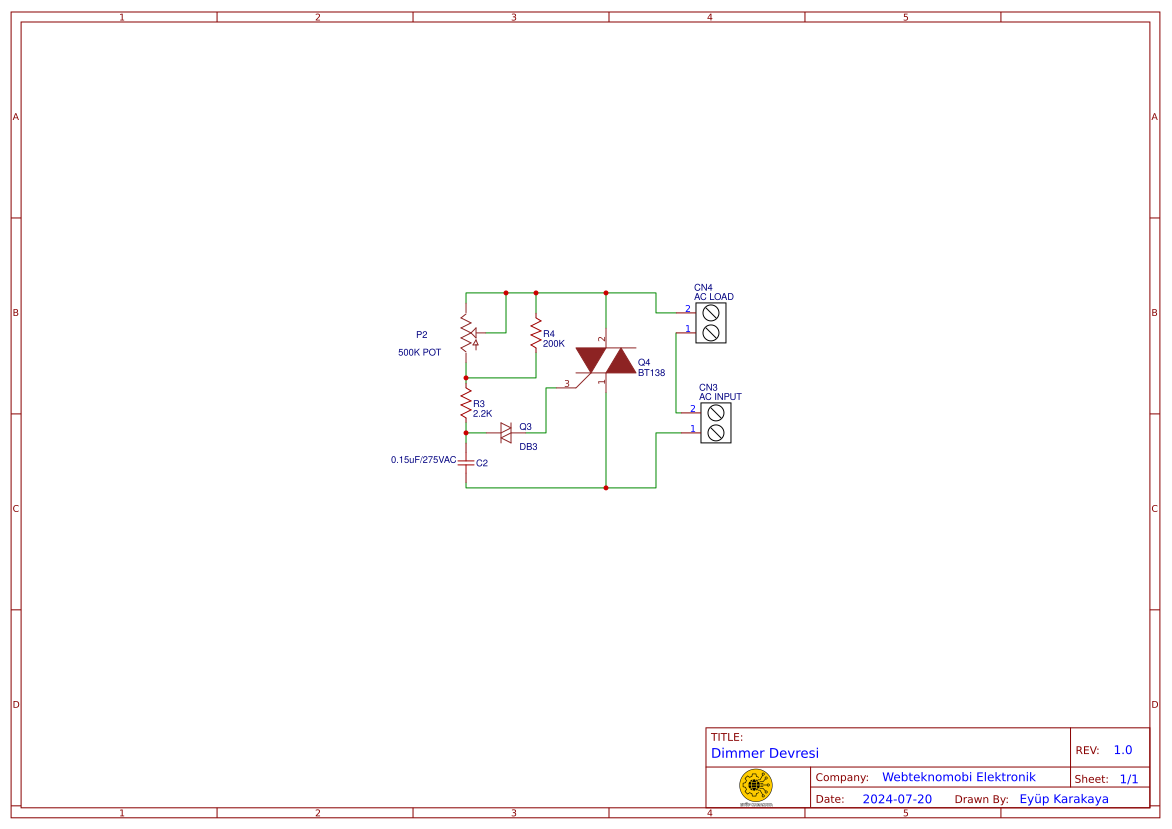Click the DB3 diac symbol Q3
This screenshot has height=829, width=1172.
tap(505, 430)
